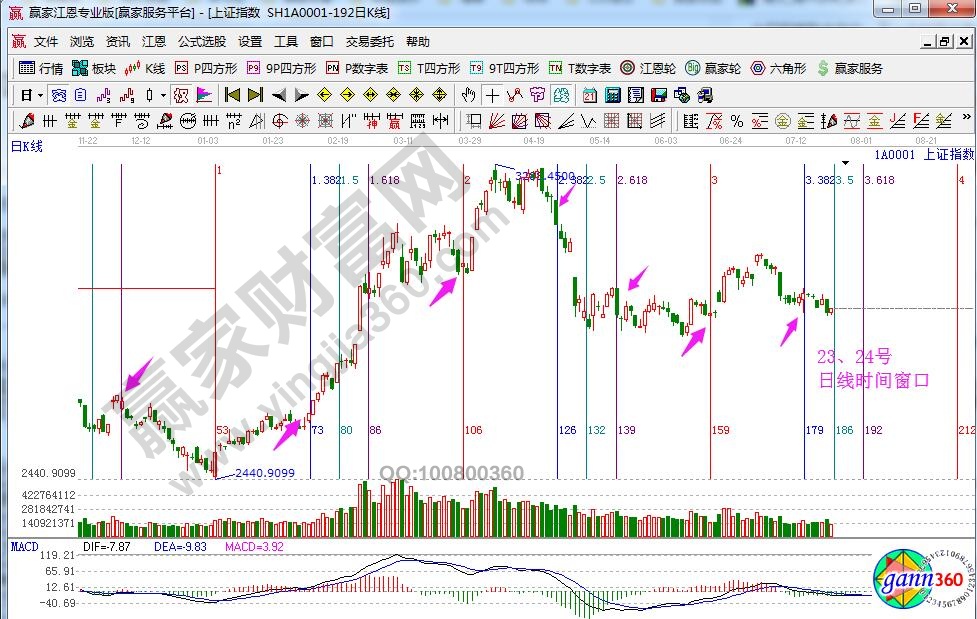977x619 pixels.
Task: Toggle the crosshair cursor tool
Action: click(x=492, y=95)
